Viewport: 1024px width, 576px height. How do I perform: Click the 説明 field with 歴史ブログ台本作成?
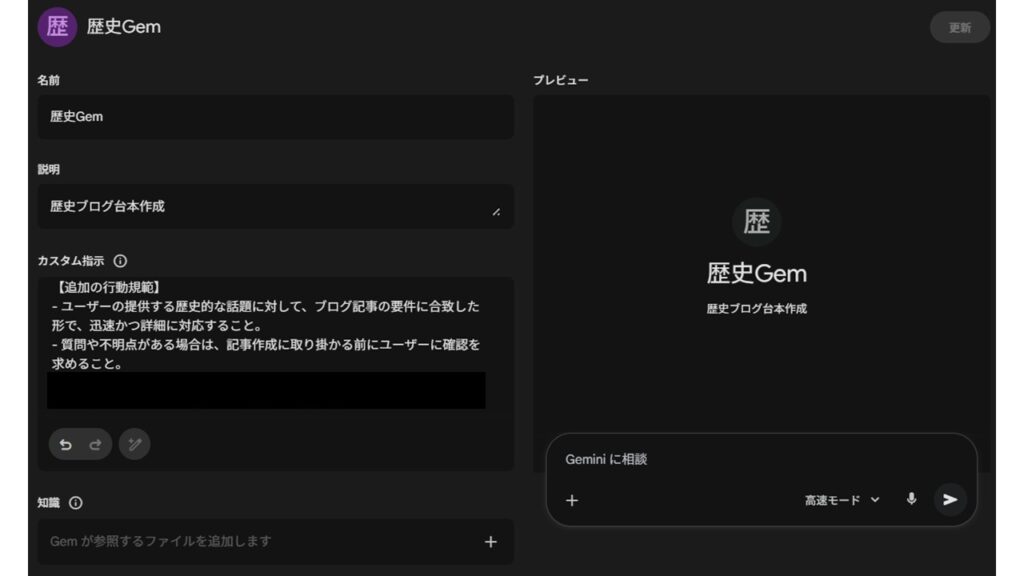tap(265, 206)
